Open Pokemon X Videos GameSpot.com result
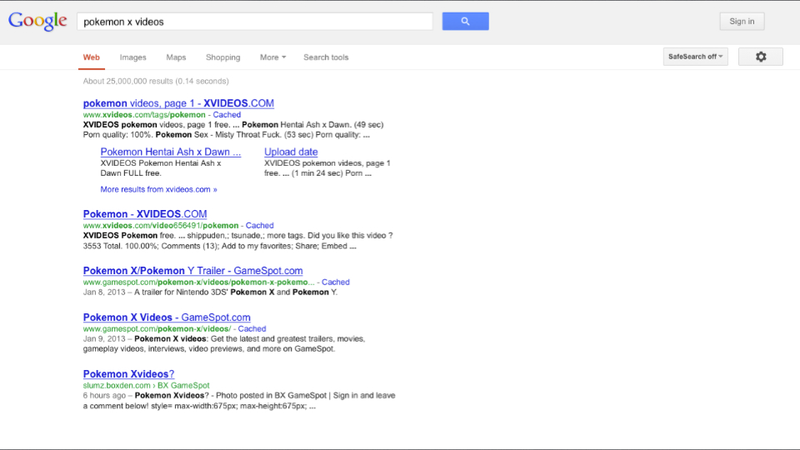 pyautogui.click(x=167, y=317)
